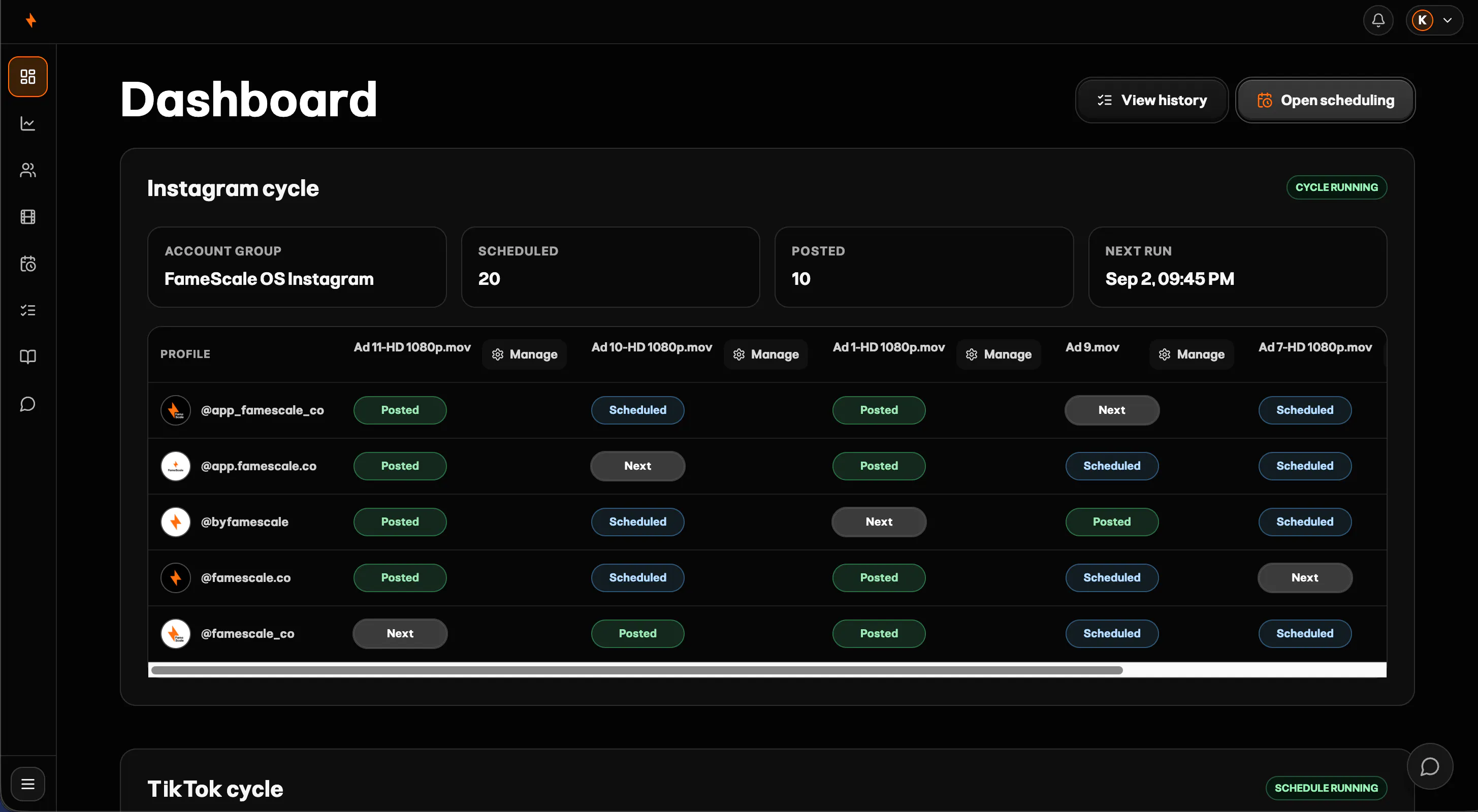Click the Sep 2, 09:45 PM next run value
The width and height of the screenshot is (1478, 812).
[1169, 279]
